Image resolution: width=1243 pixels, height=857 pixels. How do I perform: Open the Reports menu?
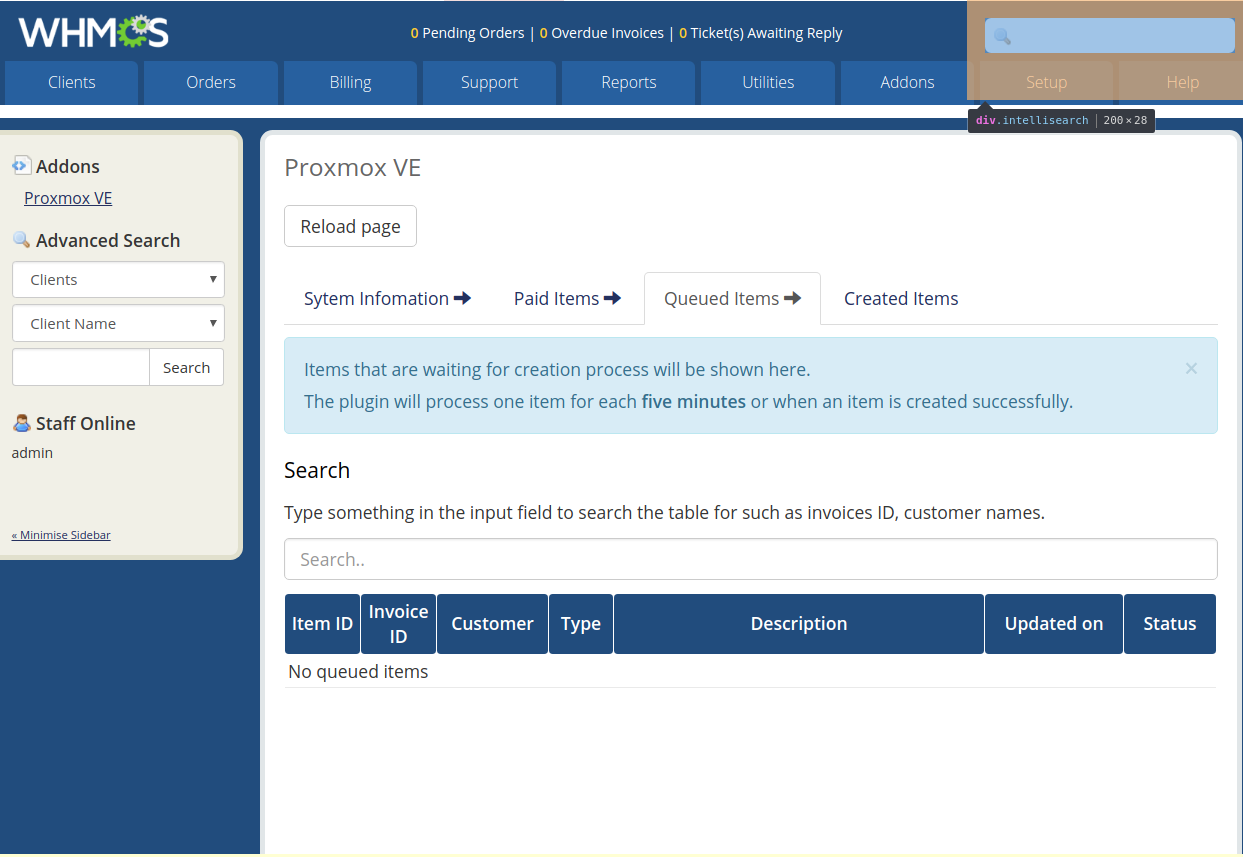point(629,82)
